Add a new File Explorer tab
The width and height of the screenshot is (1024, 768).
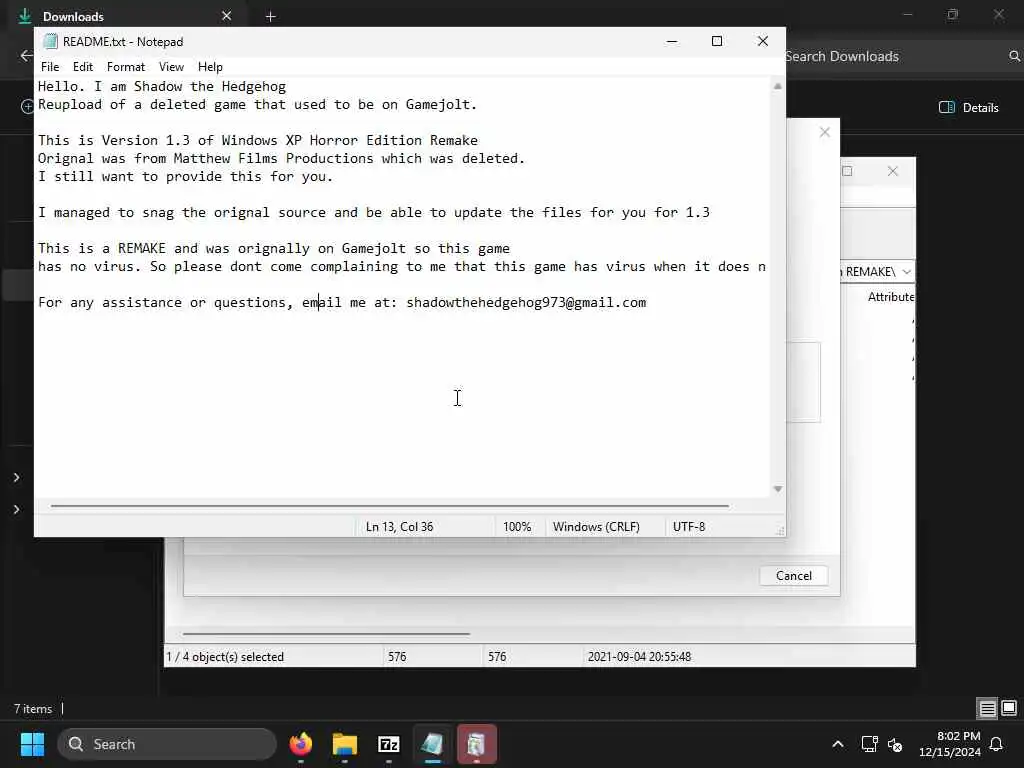[270, 16]
